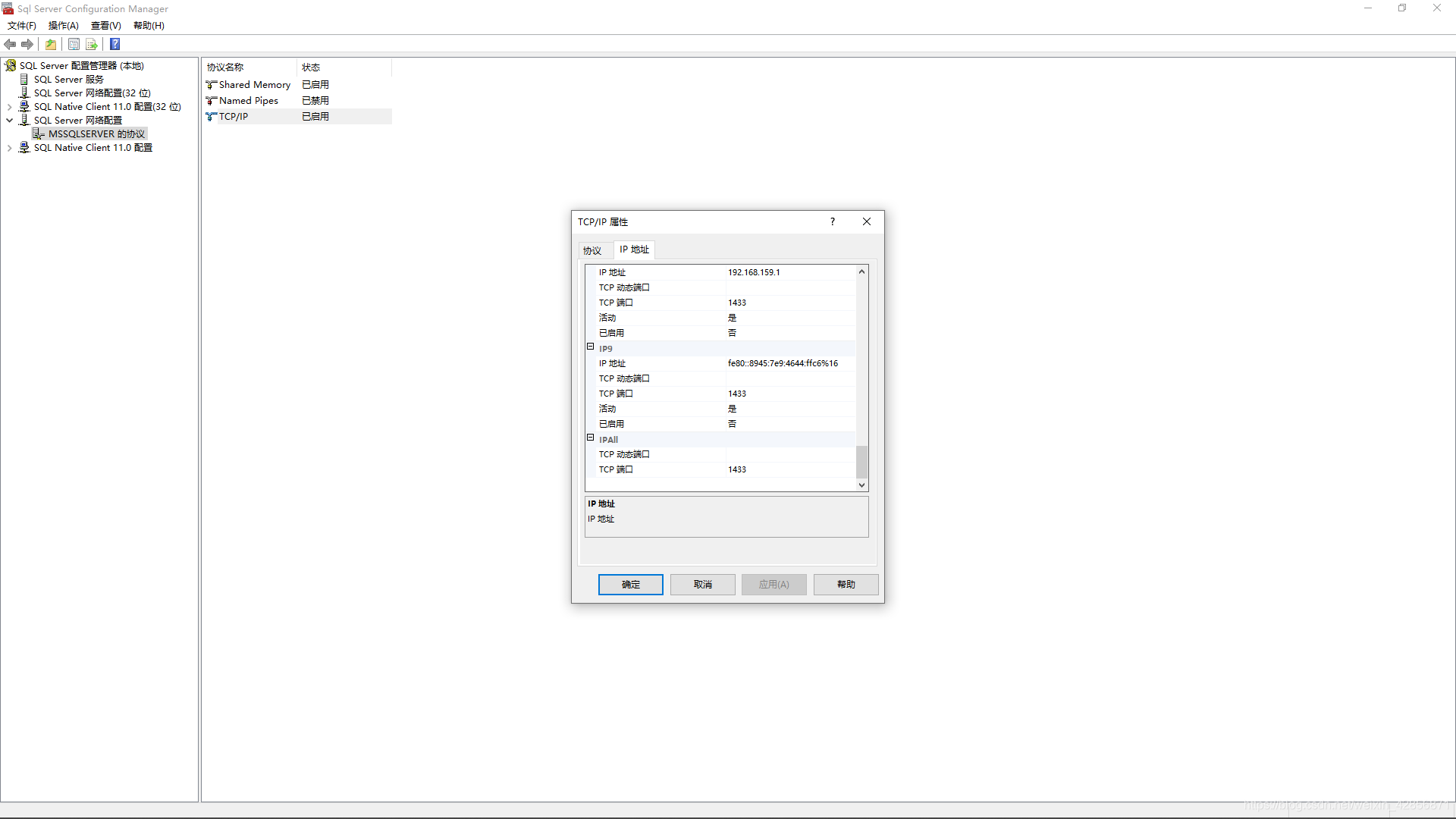This screenshot has width=1456, height=819.
Task: Click the property list scroll-down arrow
Action: (x=861, y=485)
